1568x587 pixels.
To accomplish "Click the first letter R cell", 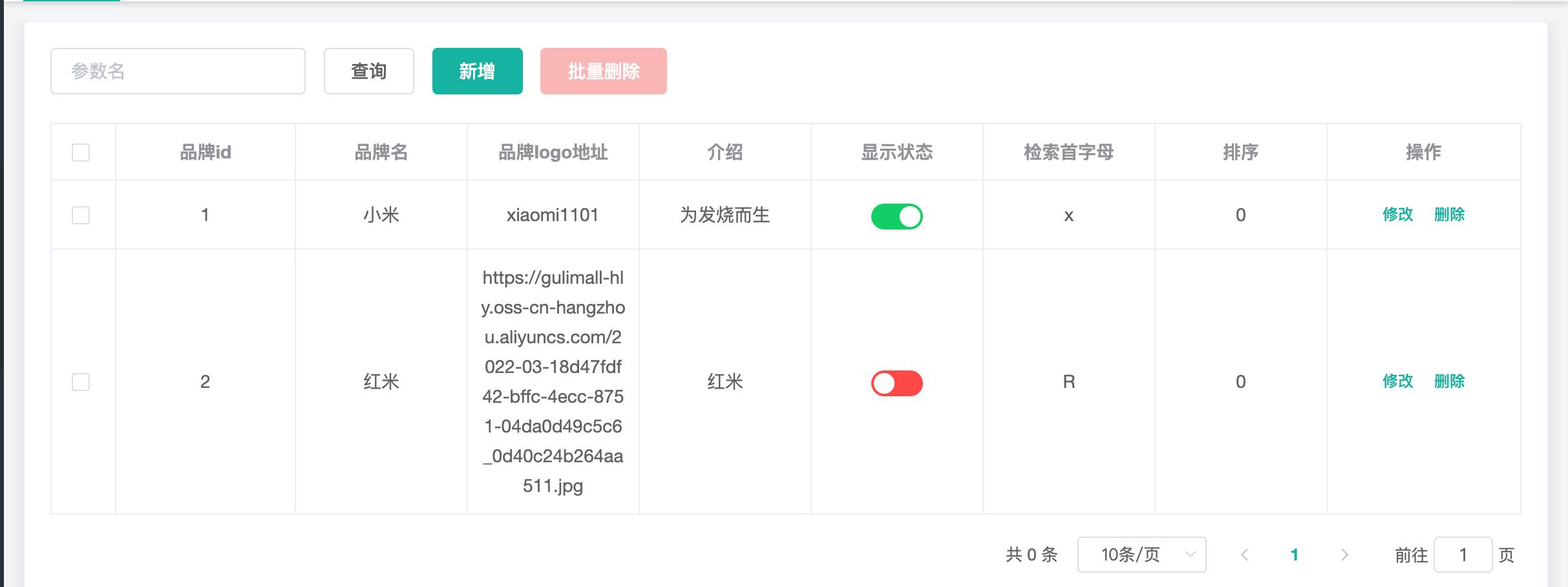I will [1069, 381].
